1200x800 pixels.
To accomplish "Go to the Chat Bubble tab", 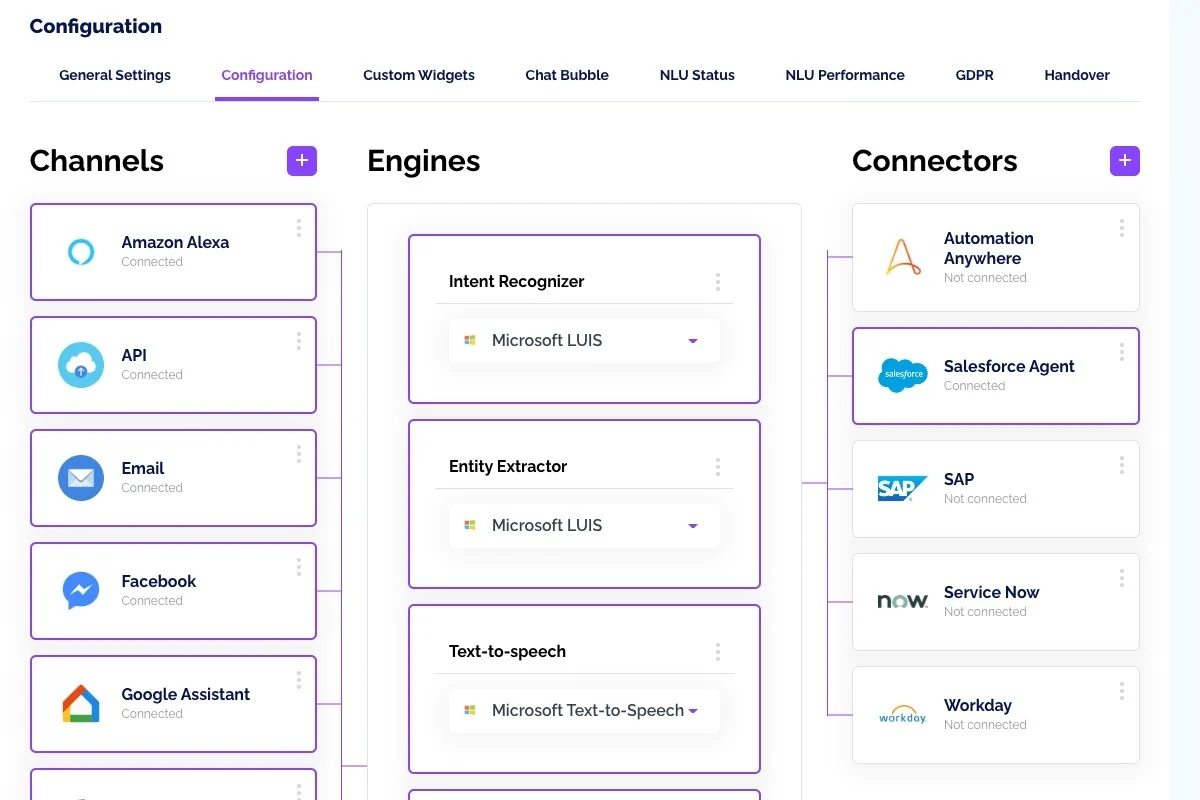I will point(567,75).
